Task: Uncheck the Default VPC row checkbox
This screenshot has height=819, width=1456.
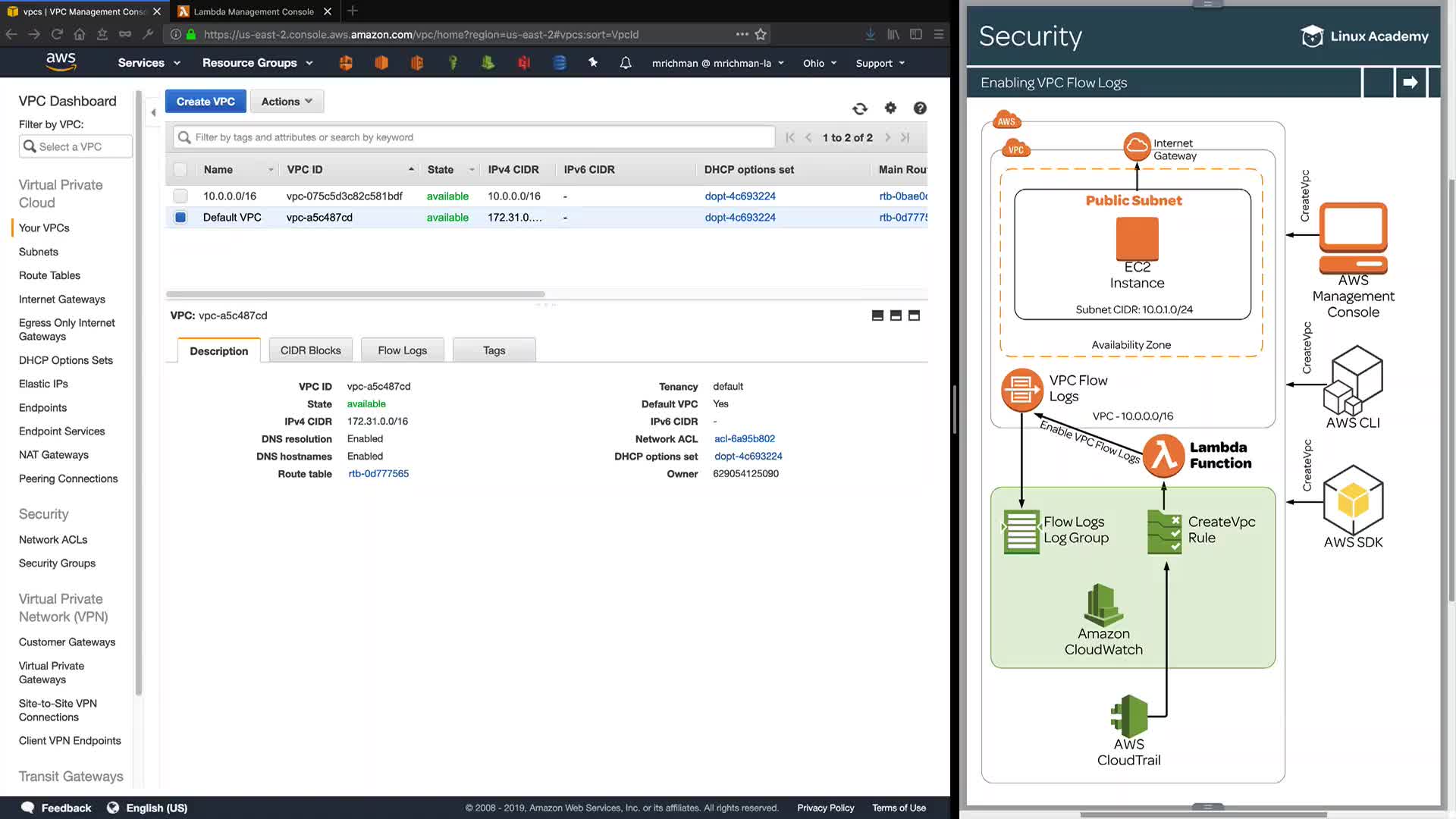Action: pos(180,218)
